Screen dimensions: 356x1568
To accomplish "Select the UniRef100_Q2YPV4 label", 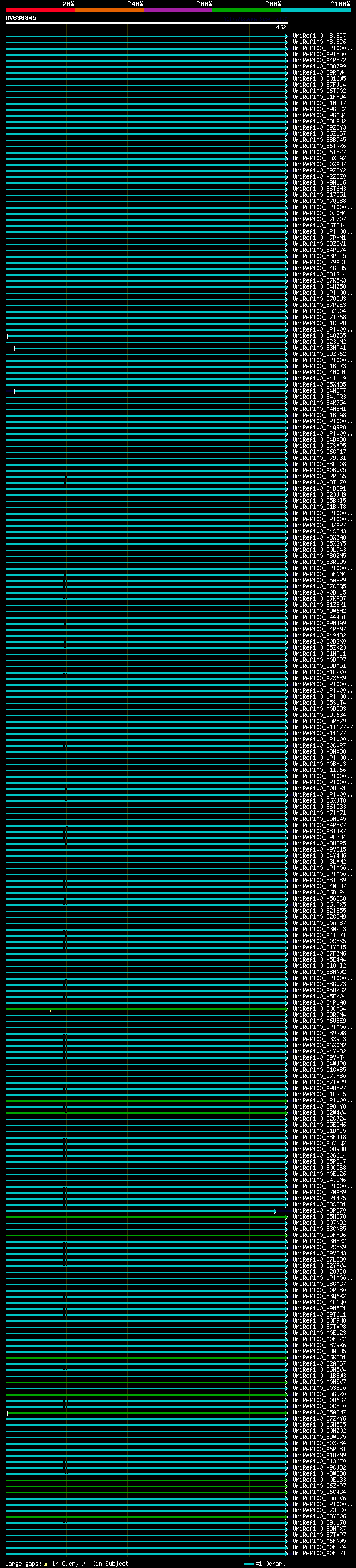I will [319, 1265].
